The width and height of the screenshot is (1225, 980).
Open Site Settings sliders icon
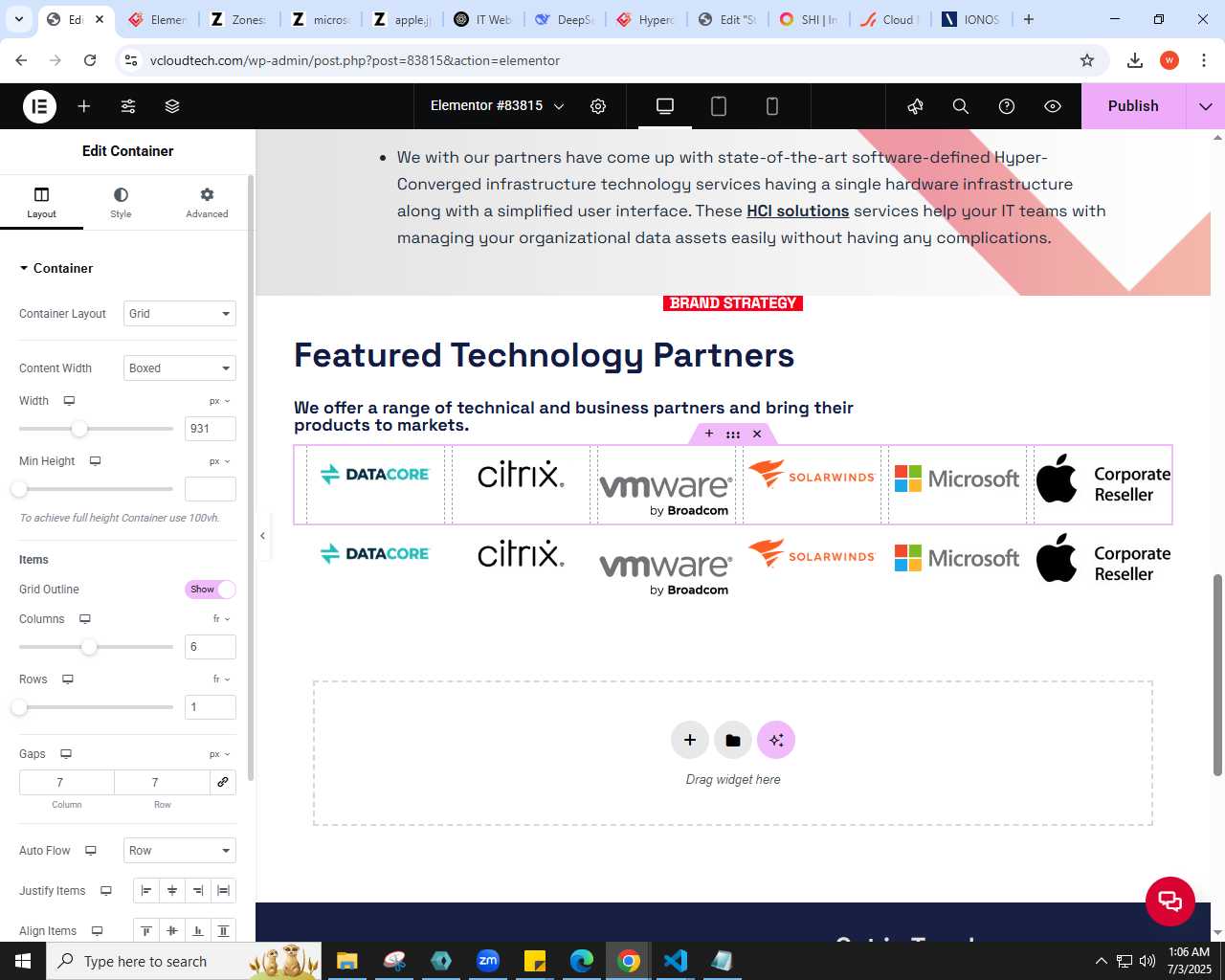pyautogui.click(x=128, y=106)
